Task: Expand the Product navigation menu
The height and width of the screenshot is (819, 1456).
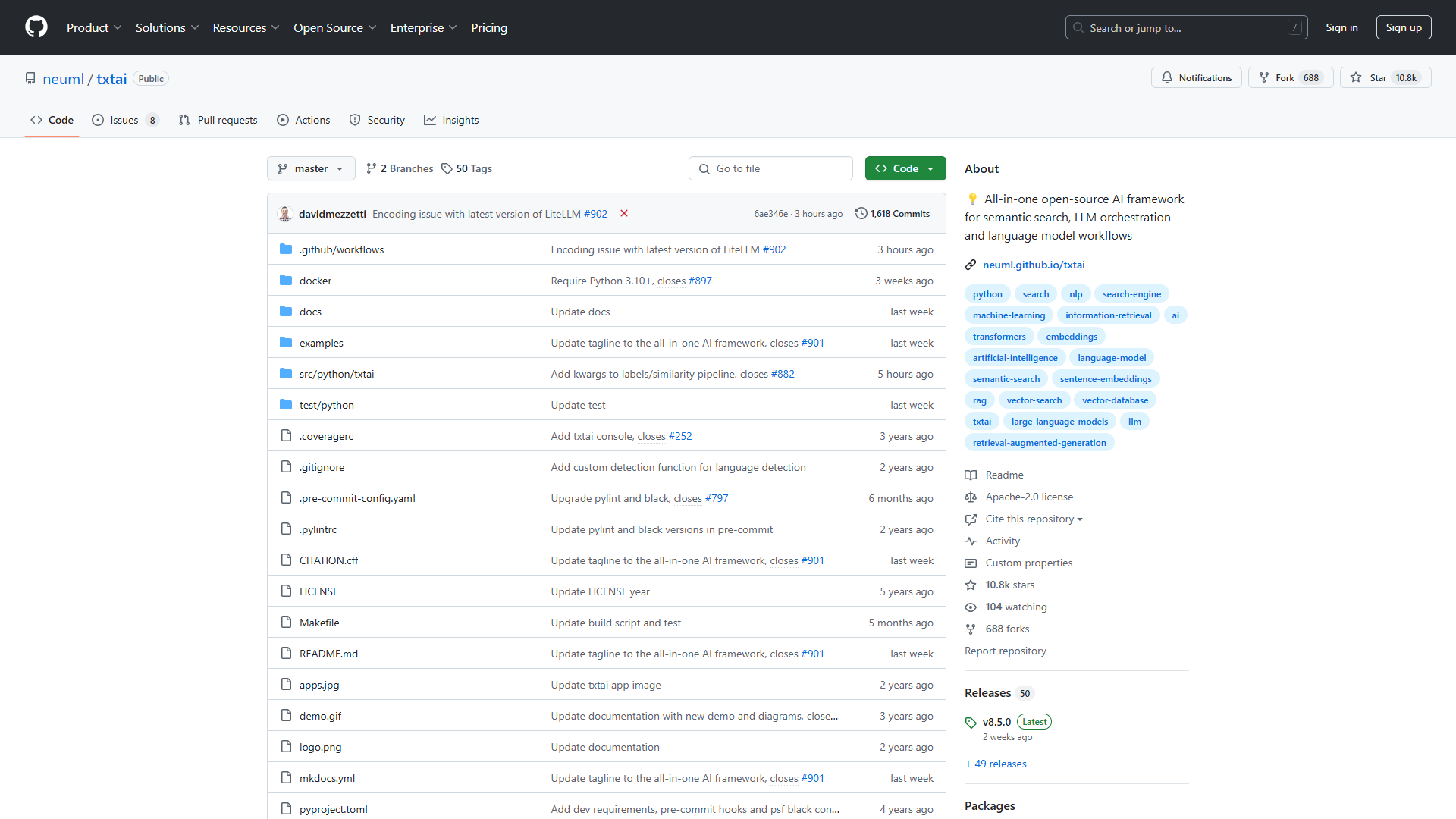Action: click(x=94, y=27)
